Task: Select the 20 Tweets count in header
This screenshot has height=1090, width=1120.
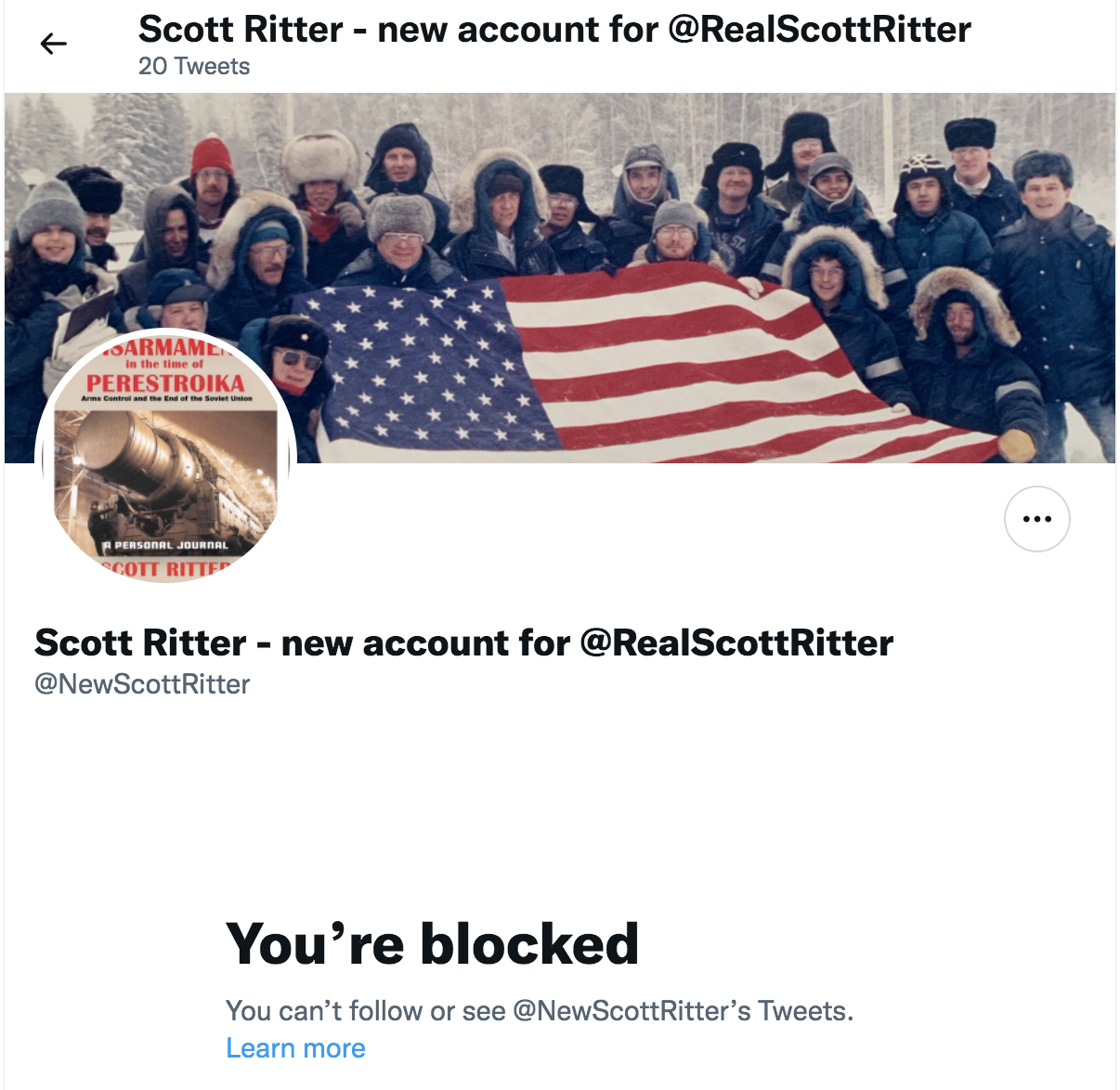Action: (x=194, y=67)
